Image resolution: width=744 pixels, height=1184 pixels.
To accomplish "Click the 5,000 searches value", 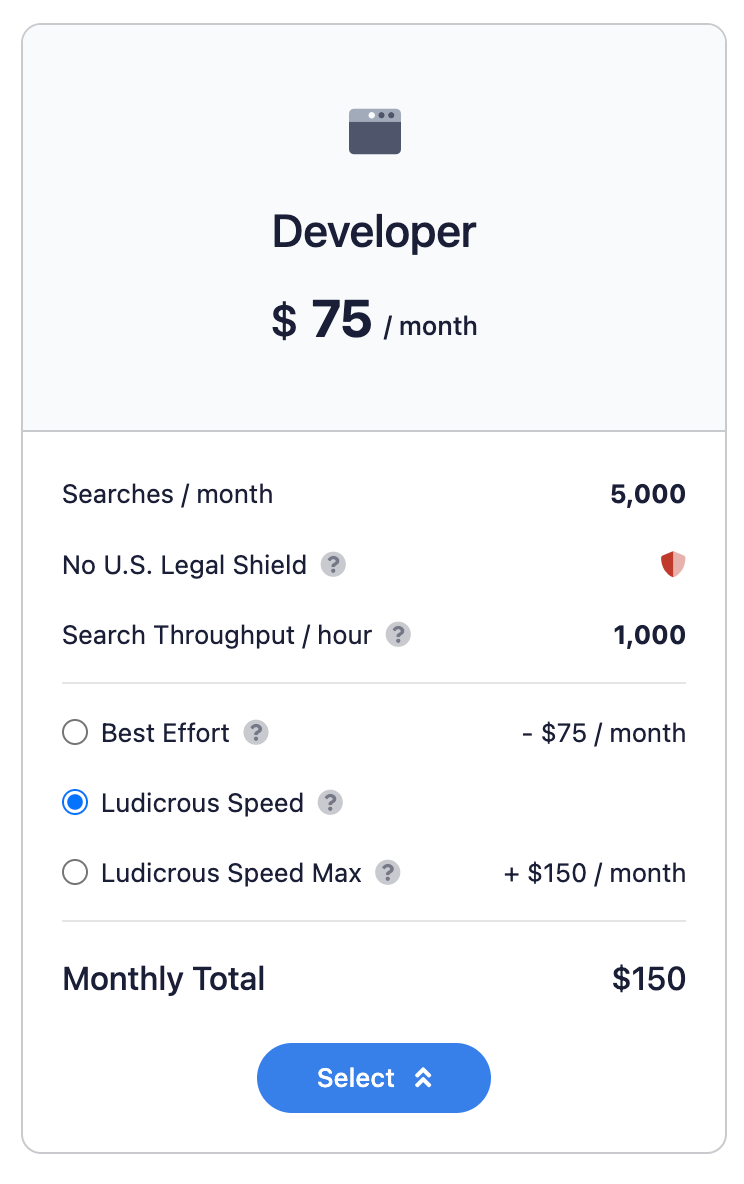I will pyautogui.click(x=647, y=494).
